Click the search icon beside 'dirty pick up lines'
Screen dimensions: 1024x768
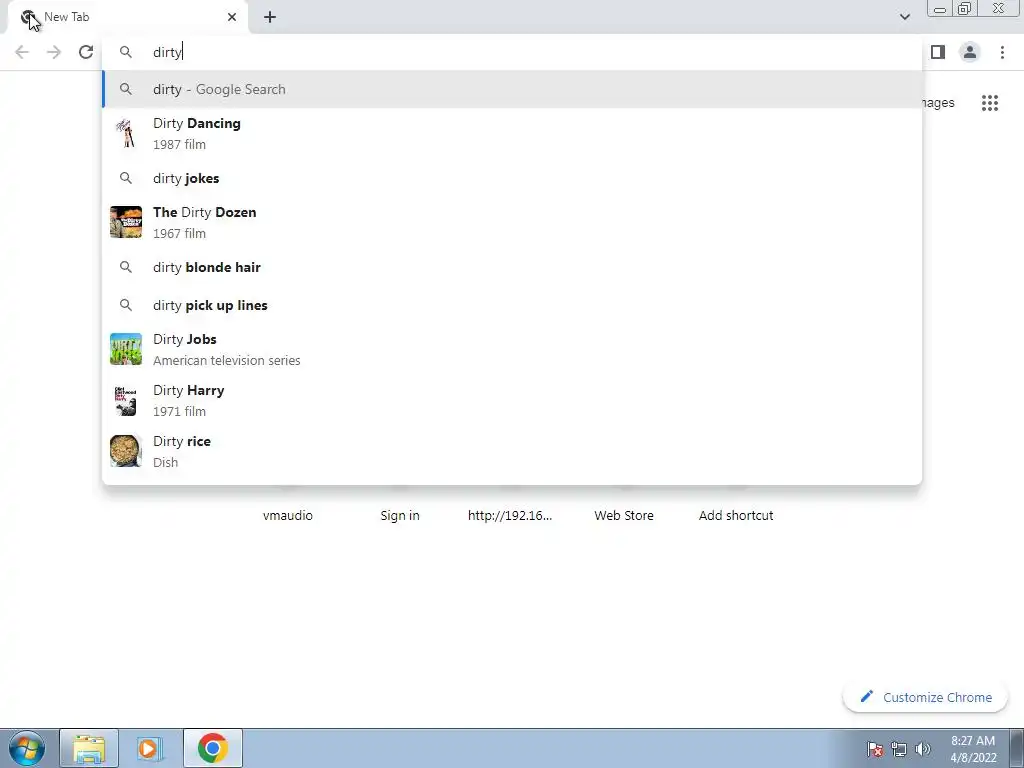pos(126,305)
